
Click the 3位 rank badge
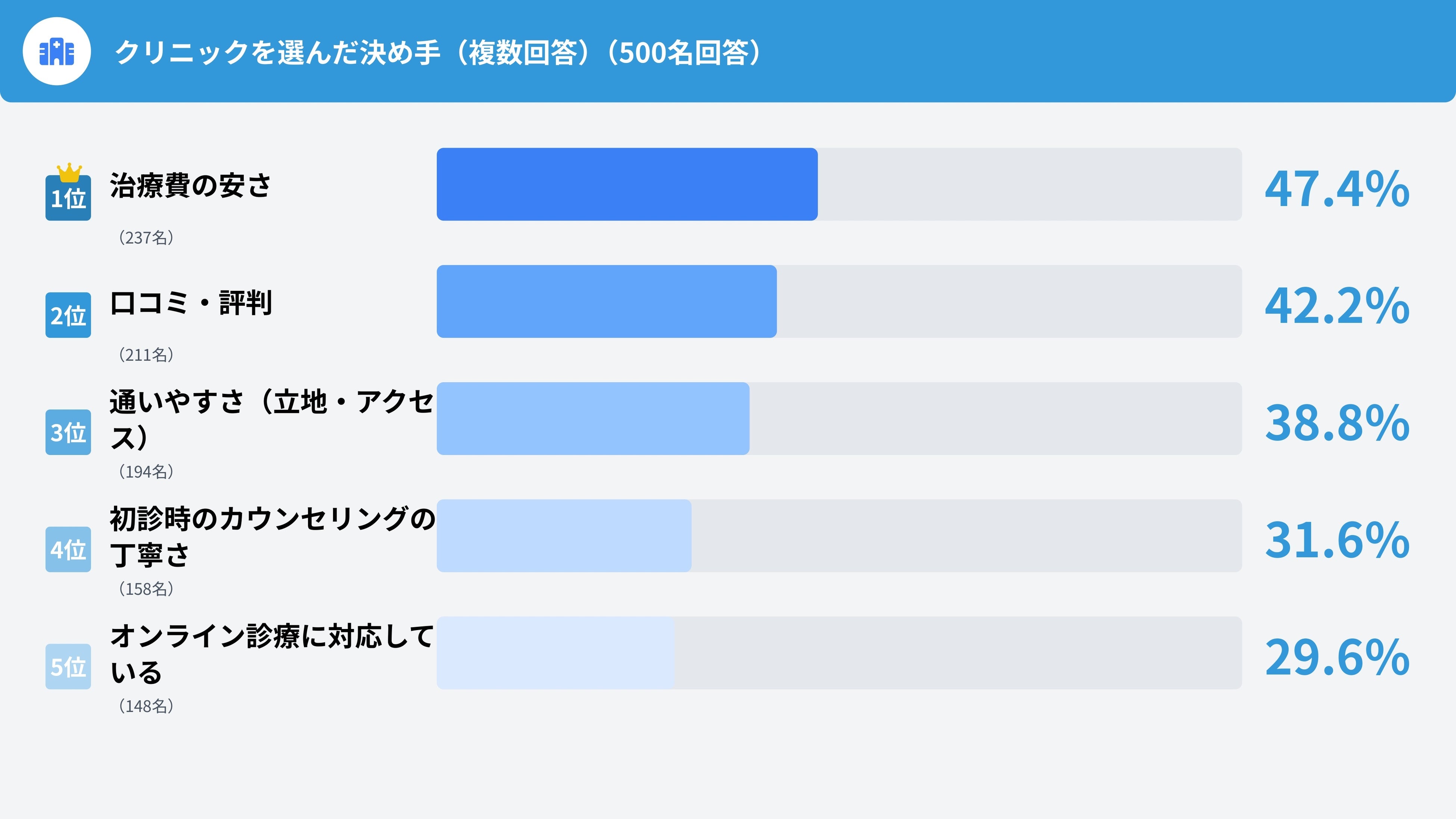coord(68,432)
